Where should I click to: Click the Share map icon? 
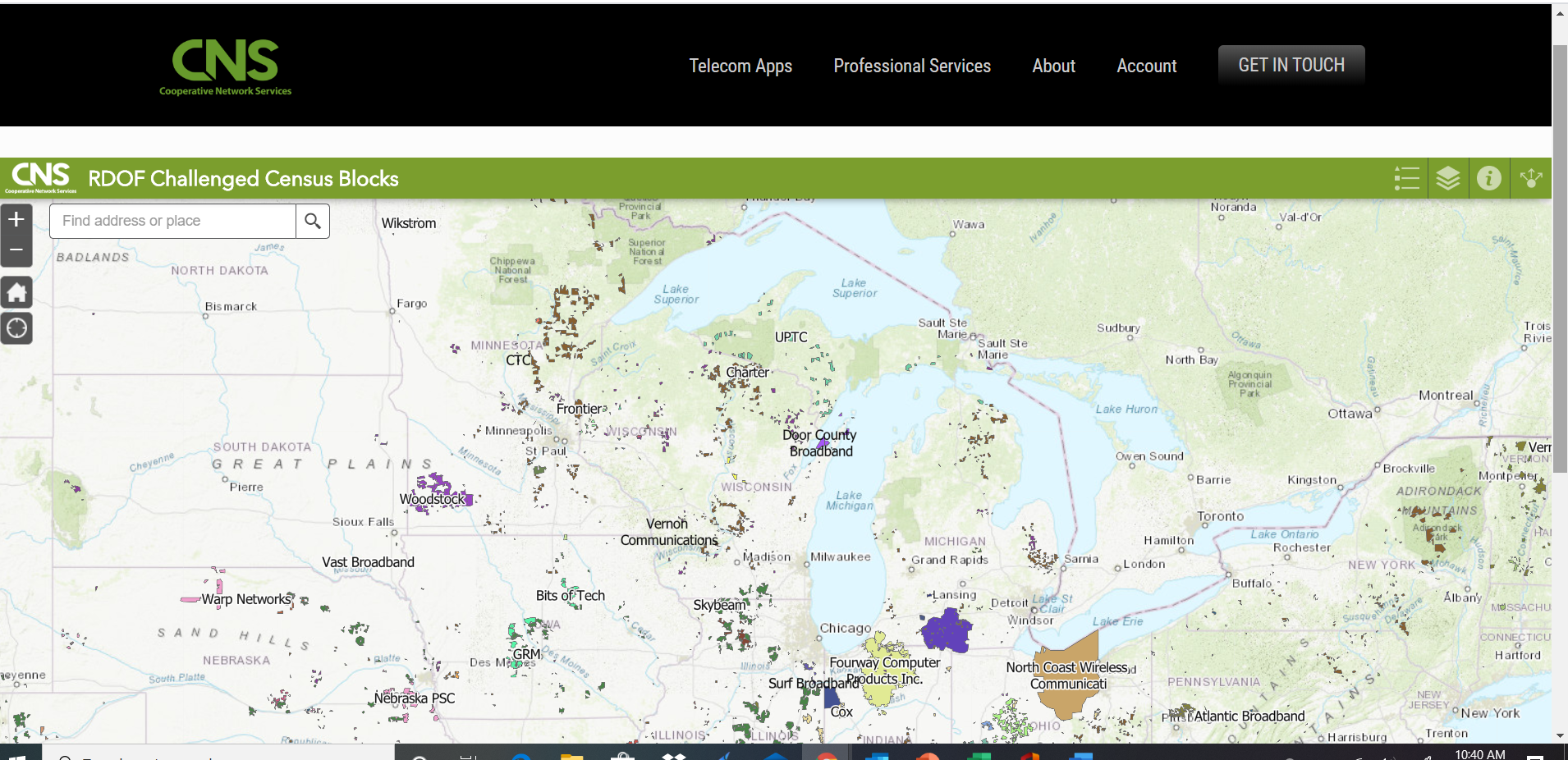(x=1530, y=178)
